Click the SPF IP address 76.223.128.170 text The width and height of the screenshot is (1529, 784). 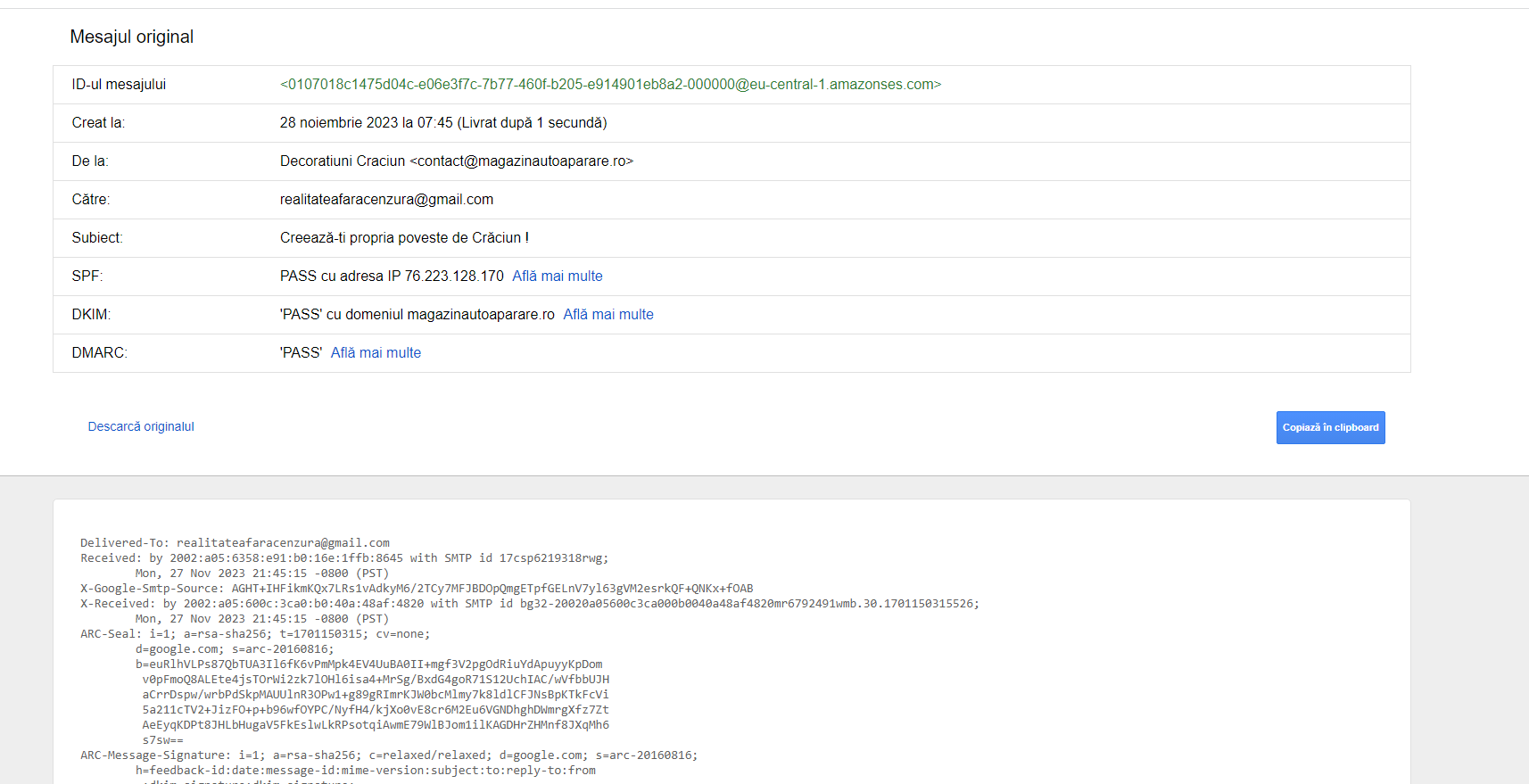454,276
